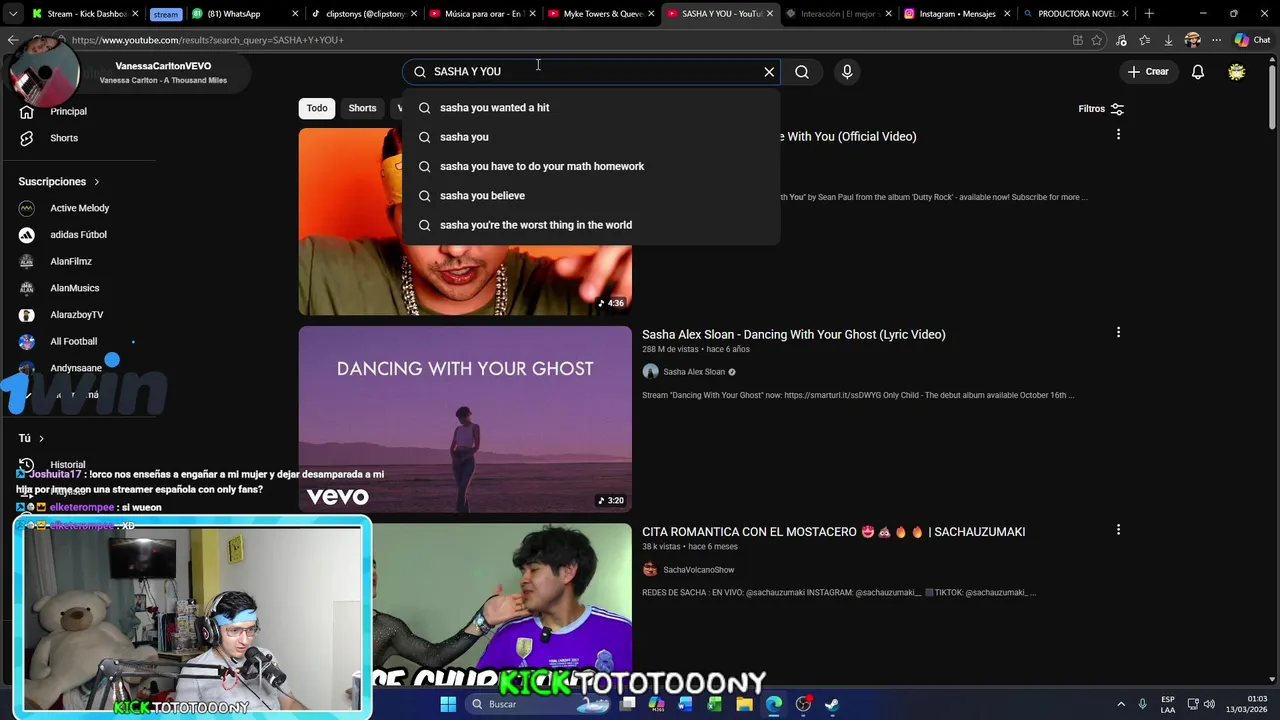Open the Filtros panel
This screenshot has height=720, width=1280.
1101,109
